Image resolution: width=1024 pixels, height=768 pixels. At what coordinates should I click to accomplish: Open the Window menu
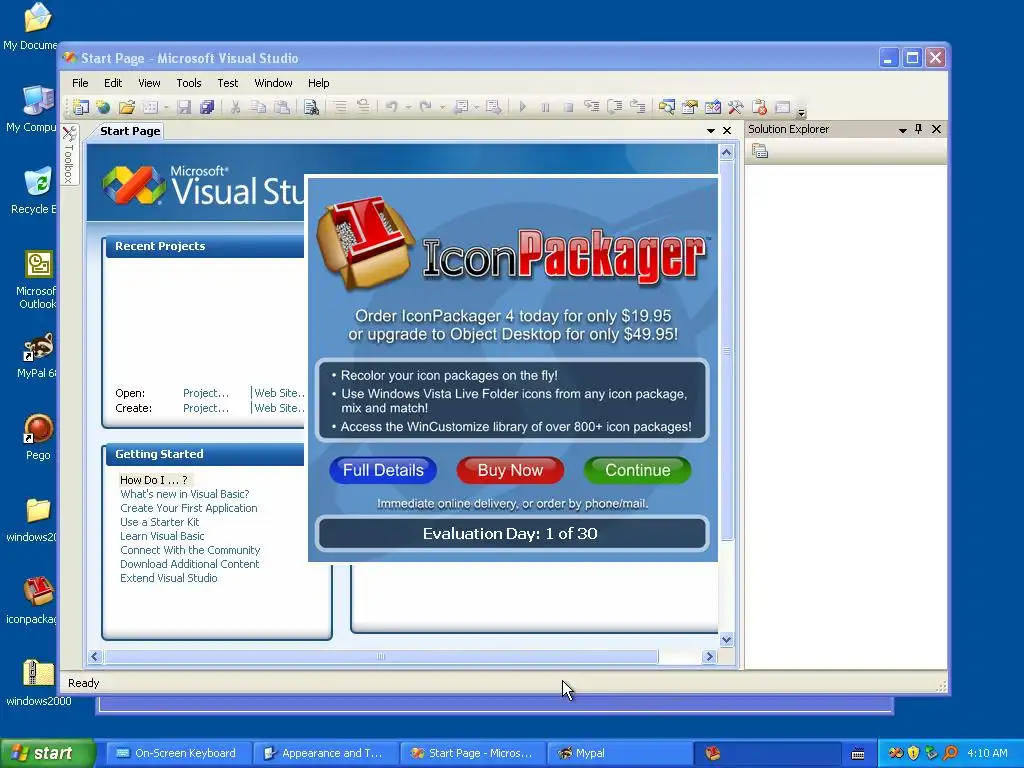(273, 83)
